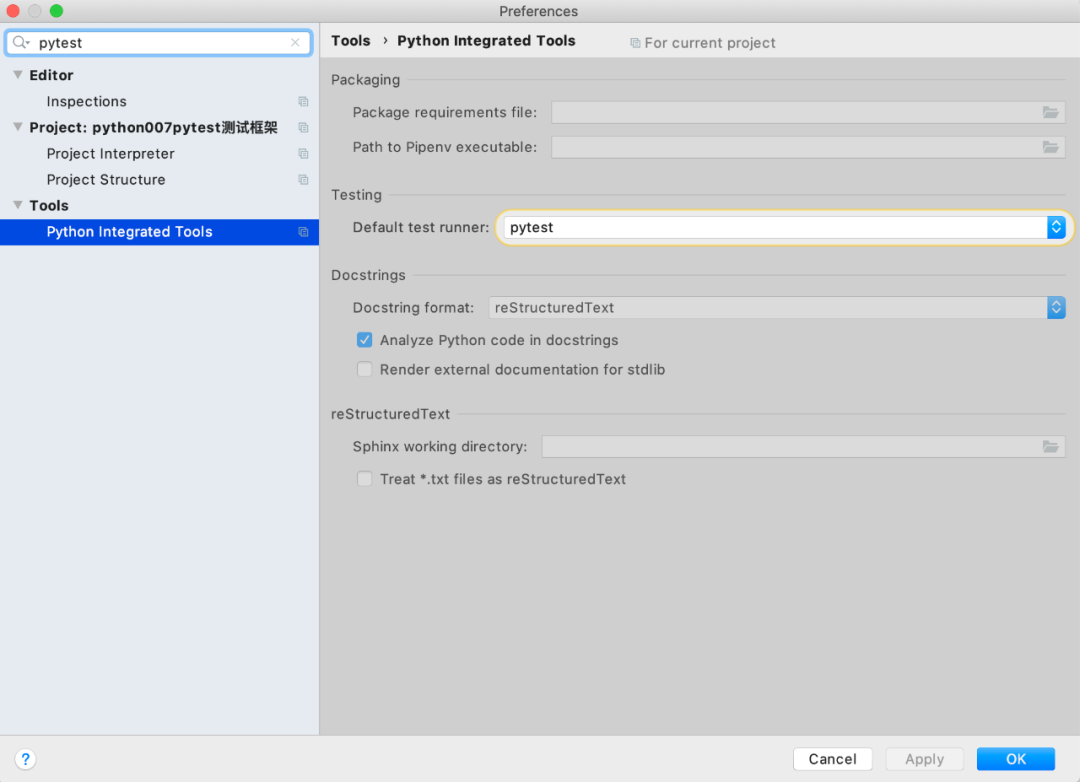Collapse the Tools tree section
Image resolution: width=1080 pixels, height=782 pixels.
click(x=18, y=205)
